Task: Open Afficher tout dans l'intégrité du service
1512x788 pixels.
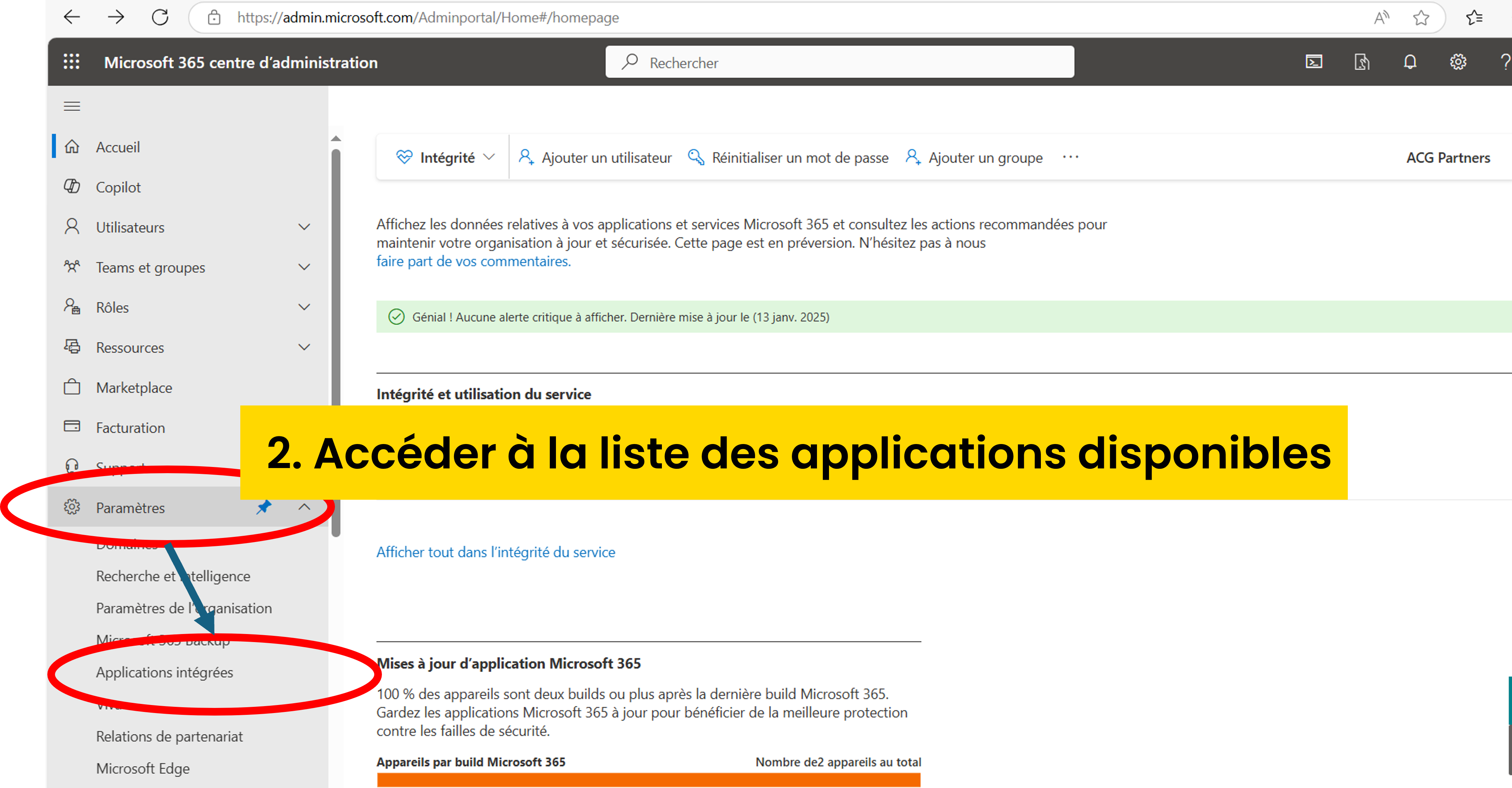Action: pyautogui.click(x=496, y=552)
